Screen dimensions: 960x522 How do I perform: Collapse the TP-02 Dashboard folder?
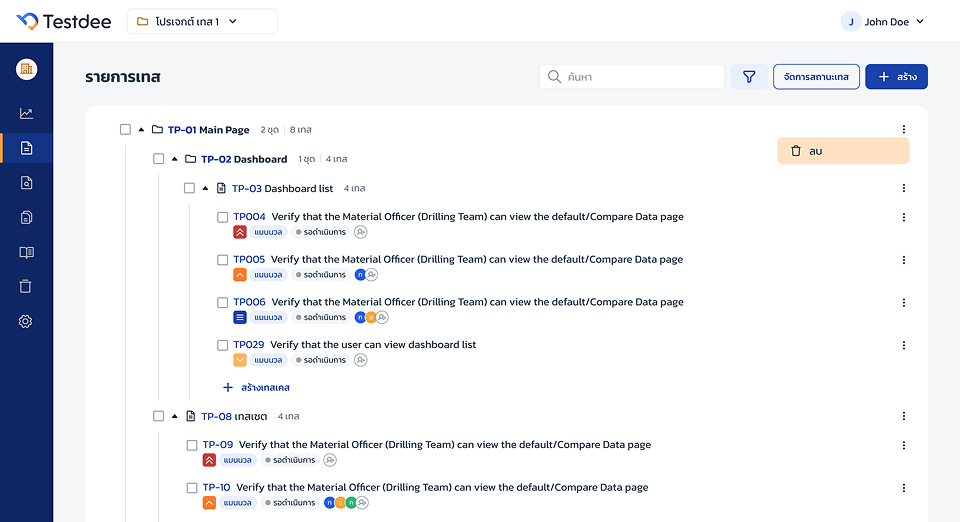click(x=175, y=159)
